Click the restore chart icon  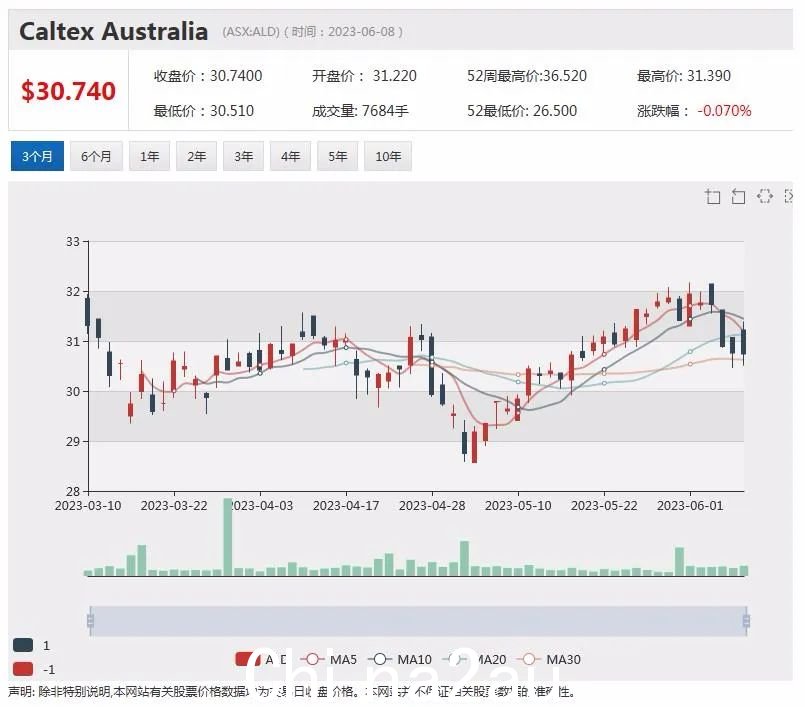(x=764, y=196)
